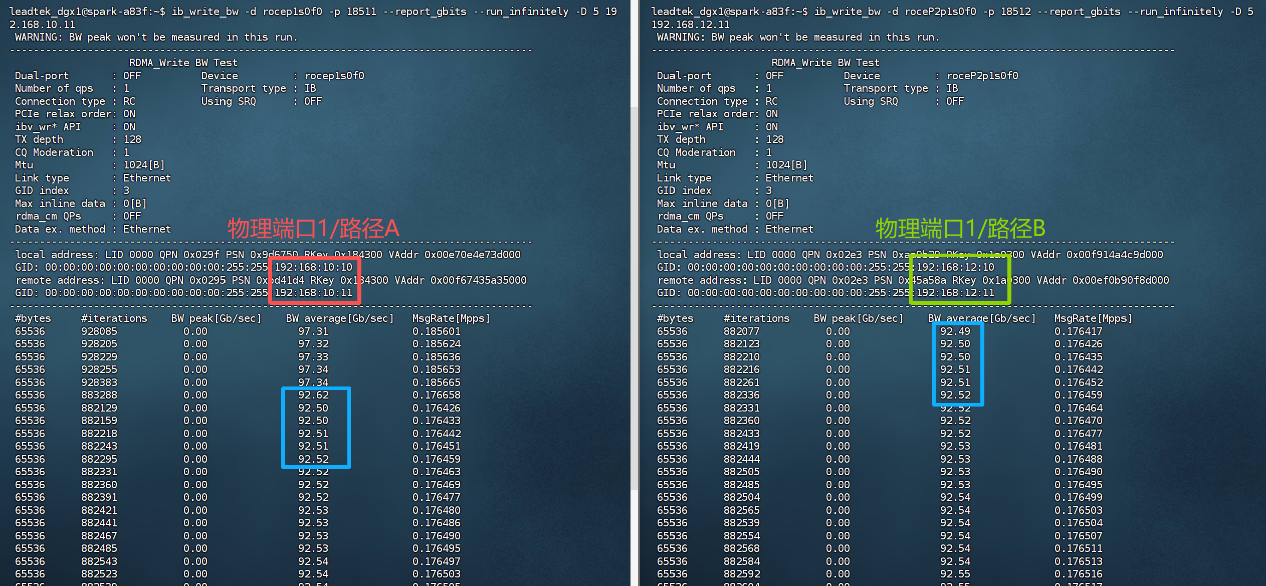The height and width of the screenshot is (586, 1266).
Task: Click MsgRate value 0.176417
Action: pyautogui.click(x=1079, y=331)
